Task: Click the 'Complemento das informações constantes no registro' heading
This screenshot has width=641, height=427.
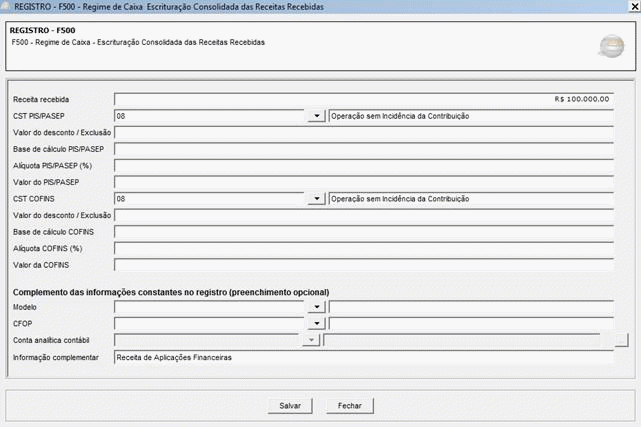Action: (171, 292)
